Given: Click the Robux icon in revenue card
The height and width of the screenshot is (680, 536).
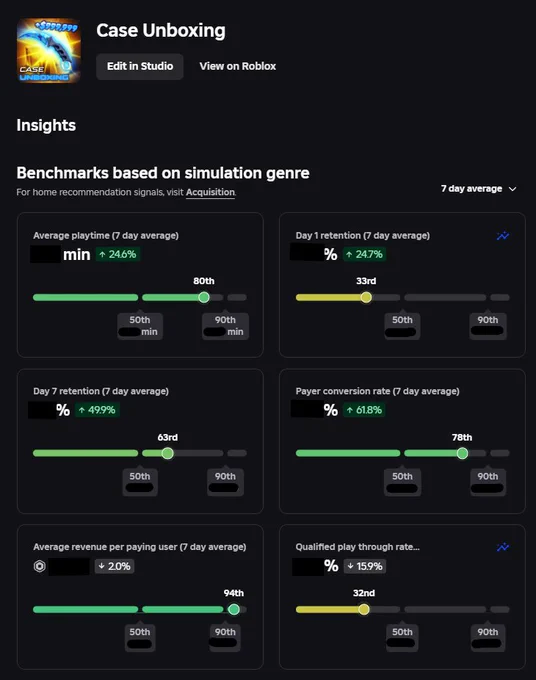Looking at the screenshot, I should click(x=39, y=566).
